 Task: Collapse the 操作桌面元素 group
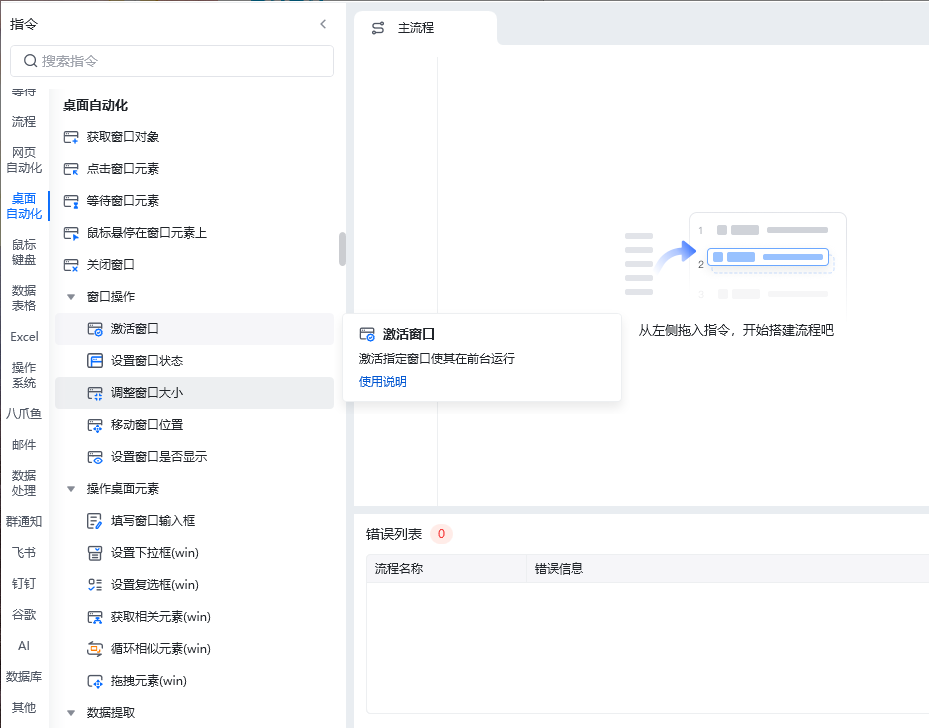pyautogui.click(x=71, y=489)
